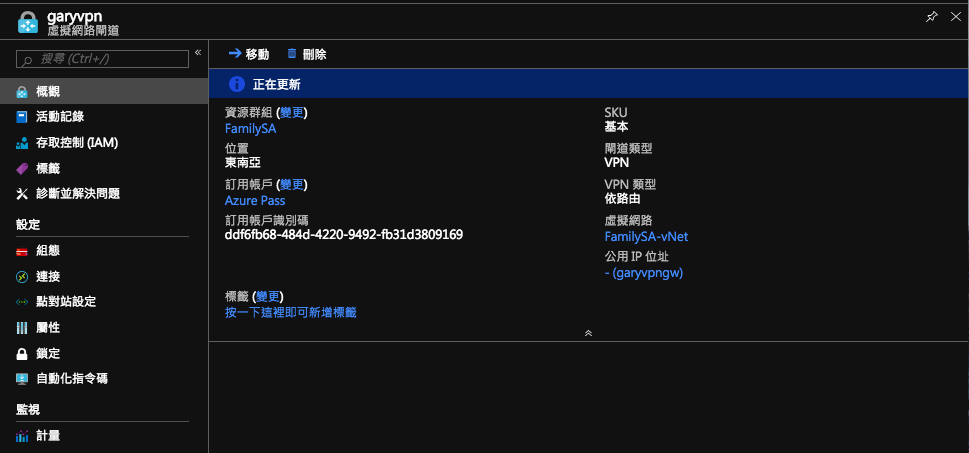Collapse the sidebar with the double chevron
Screen dimensions: 969x453
click(x=198, y=53)
